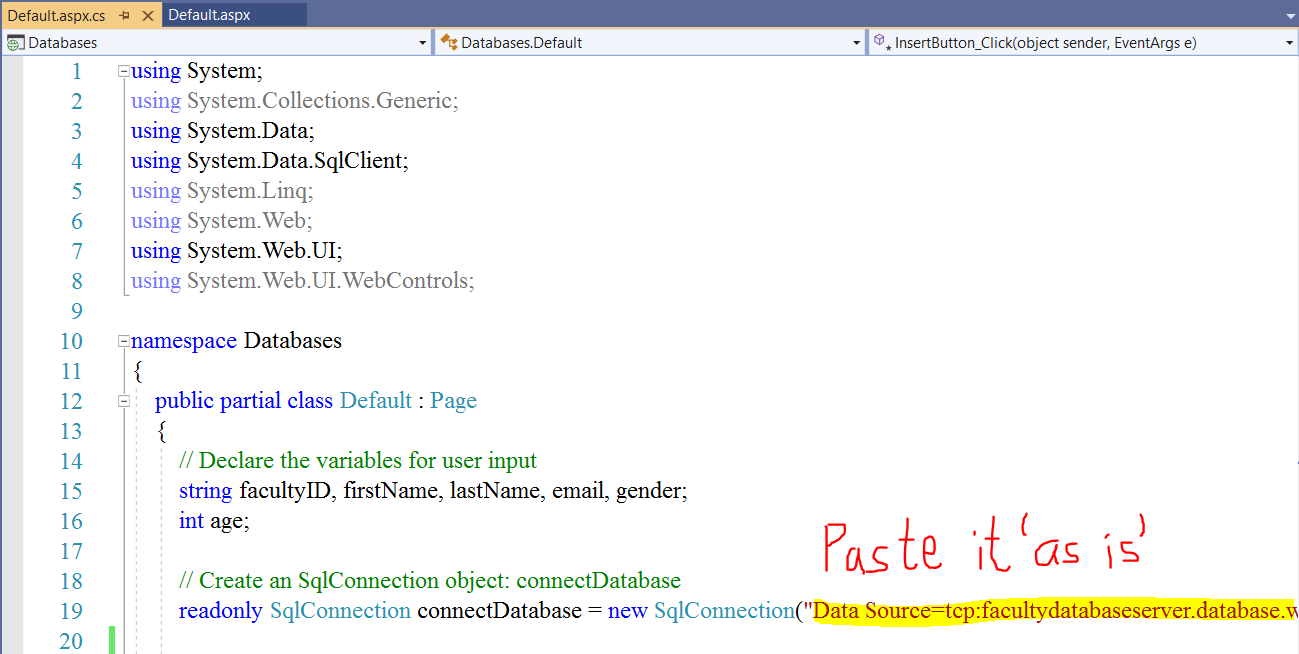Collapse the Default class block
This screenshot has width=1299, height=654.
124,401
